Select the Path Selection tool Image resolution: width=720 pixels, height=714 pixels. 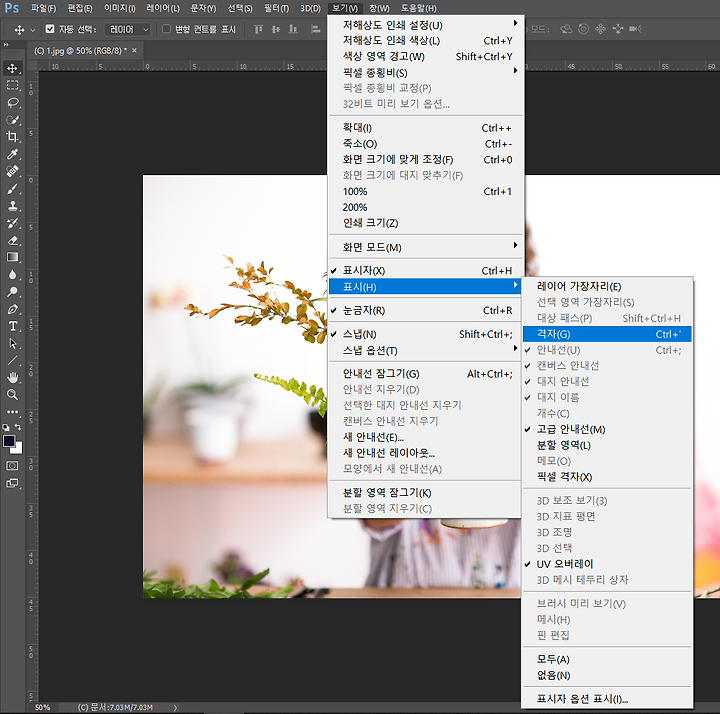12,343
